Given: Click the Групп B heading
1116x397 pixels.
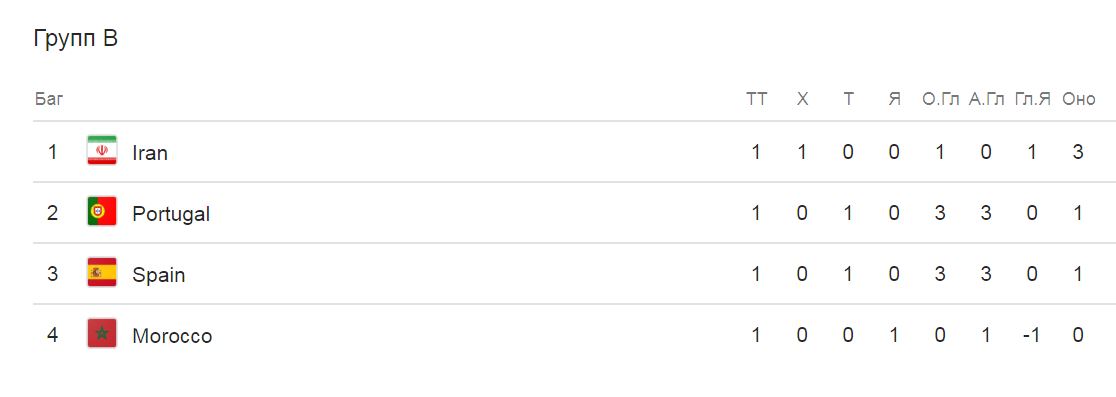Looking at the screenshot, I should click(x=75, y=39).
